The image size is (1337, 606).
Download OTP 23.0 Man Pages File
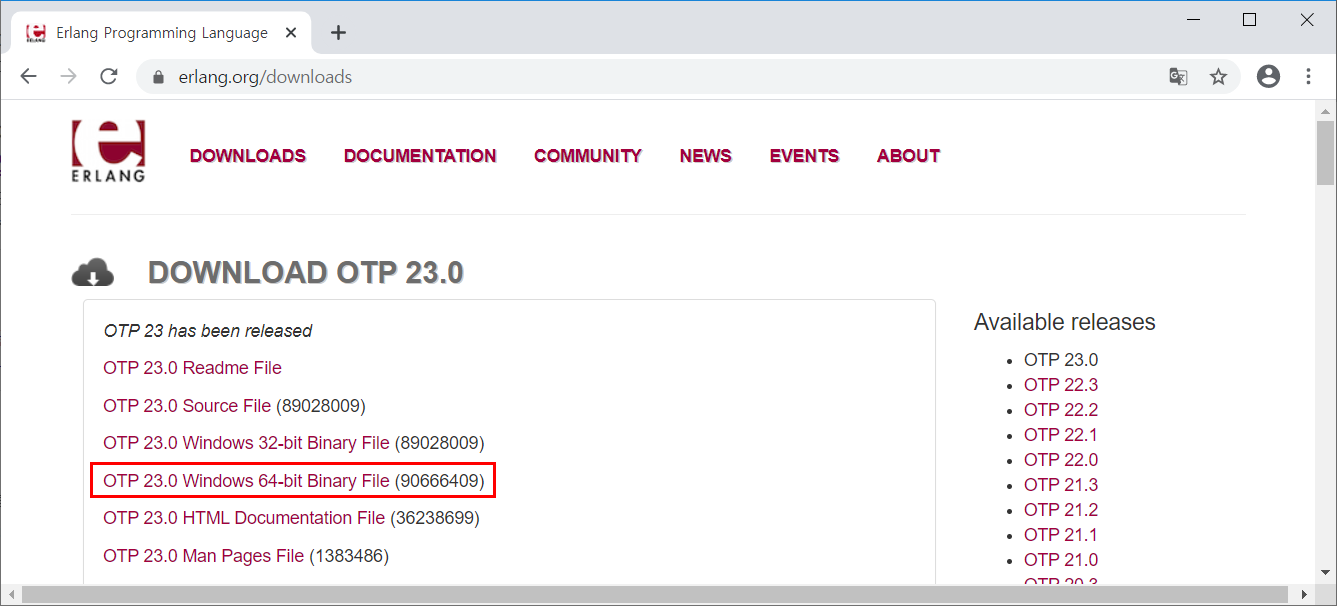coord(203,556)
